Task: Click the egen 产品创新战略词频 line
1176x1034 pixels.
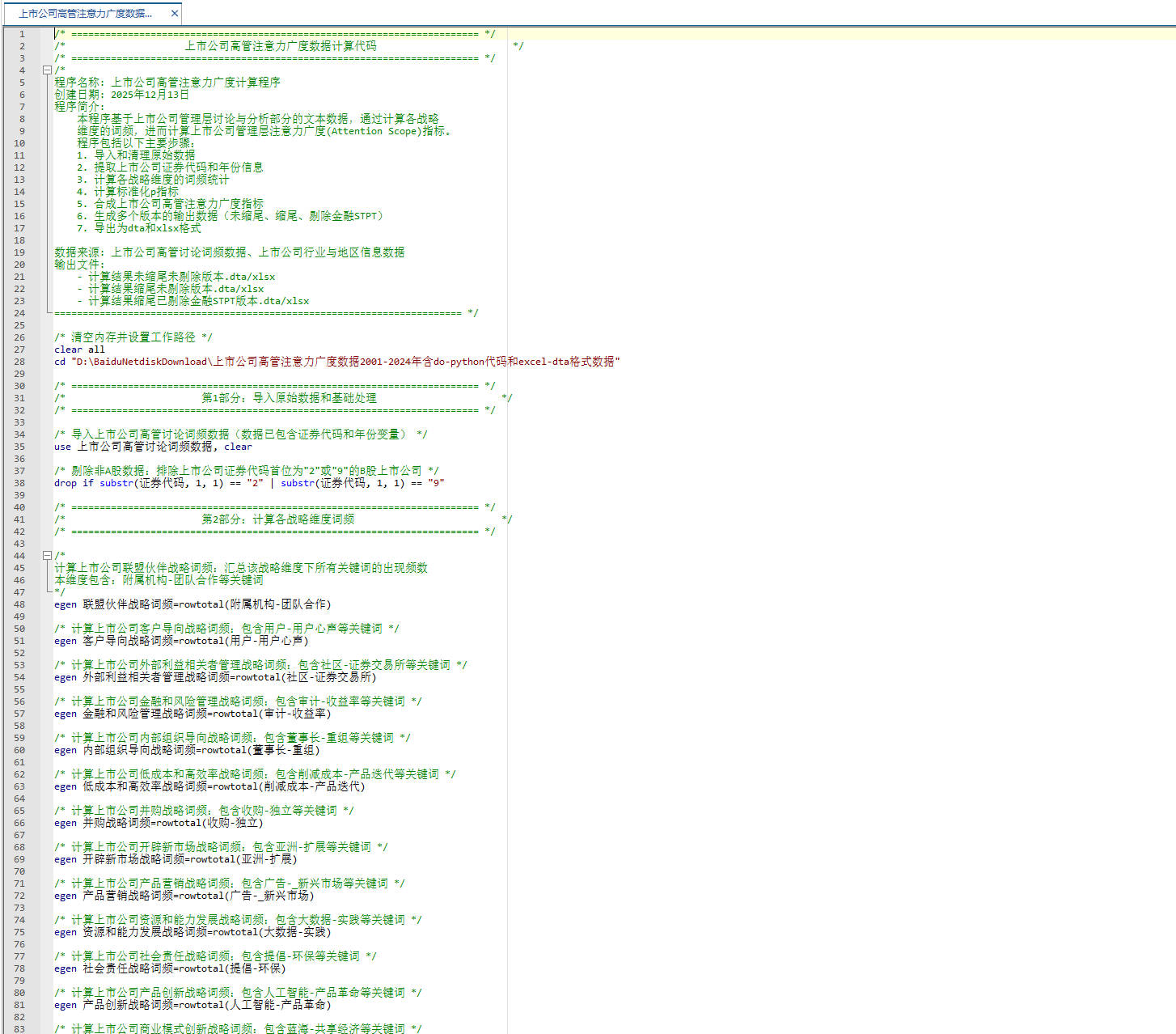Action: [x=192, y=1005]
